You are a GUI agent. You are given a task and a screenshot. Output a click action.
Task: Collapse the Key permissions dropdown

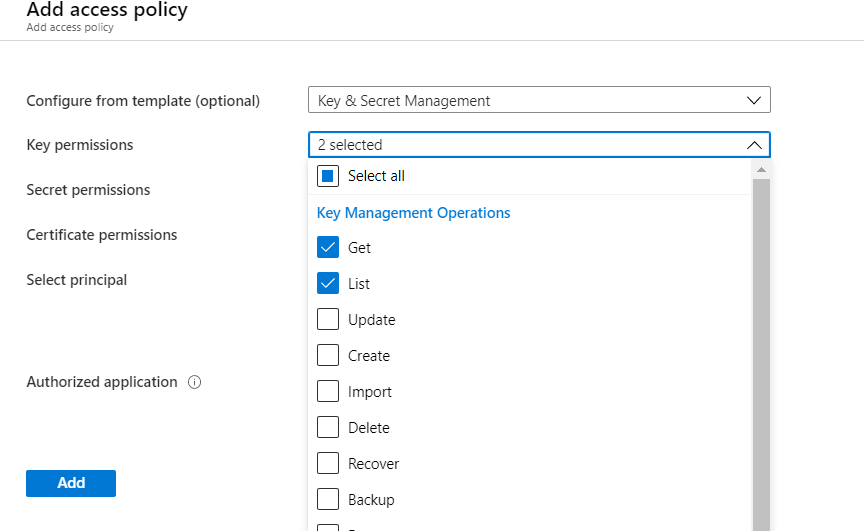click(539, 145)
